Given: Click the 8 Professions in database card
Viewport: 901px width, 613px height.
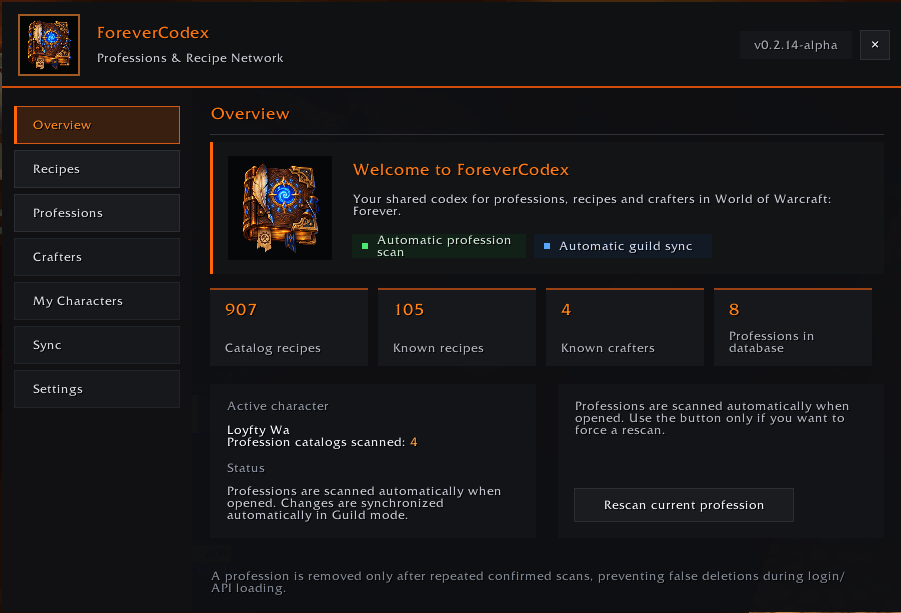Looking at the screenshot, I should tap(793, 327).
